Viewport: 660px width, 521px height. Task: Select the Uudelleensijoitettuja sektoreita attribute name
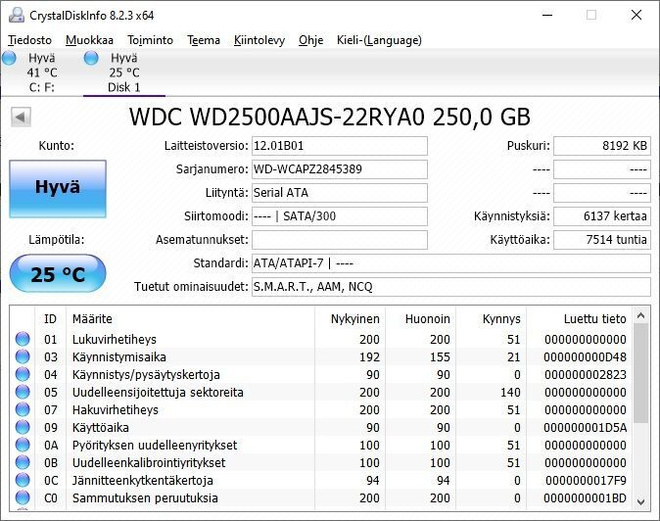pyautogui.click(x=158, y=392)
